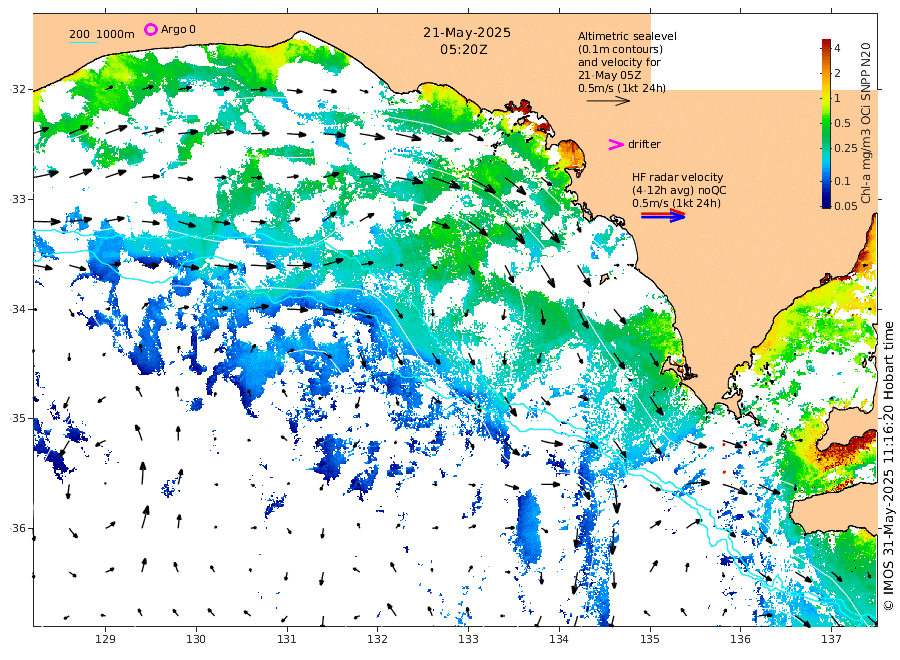Click longitude tick label 137
Image resolution: width=900 pixels, height=660 pixels.
click(831, 639)
